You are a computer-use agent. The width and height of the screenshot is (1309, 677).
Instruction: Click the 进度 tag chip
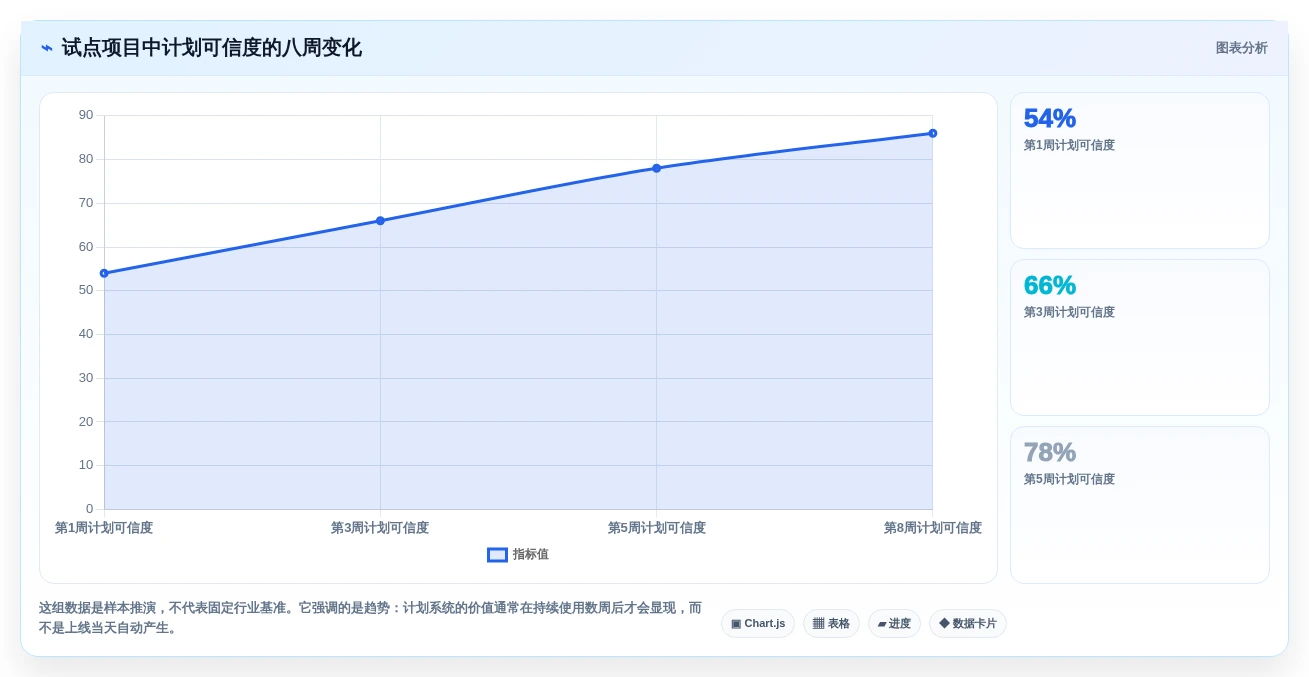tap(894, 624)
